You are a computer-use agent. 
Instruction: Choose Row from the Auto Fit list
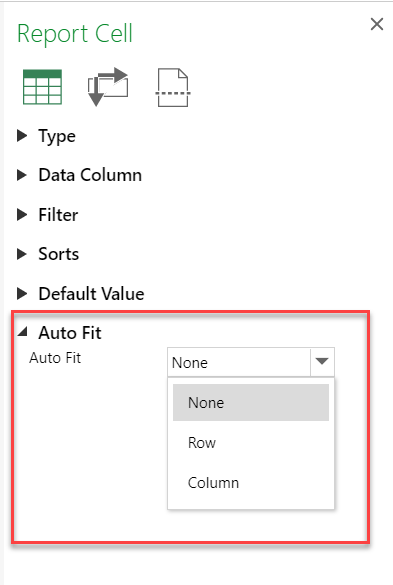tap(251, 443)
